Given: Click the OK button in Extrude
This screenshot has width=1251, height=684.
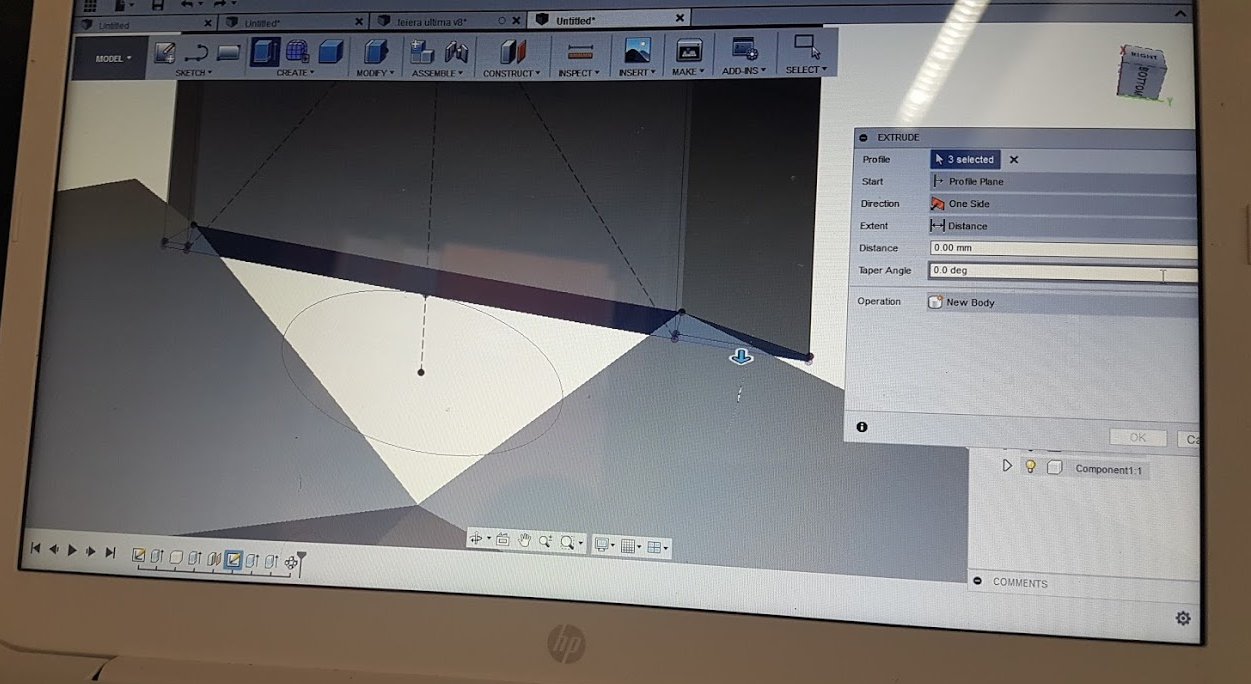Looking at the screenshot, I should pyautogui.click(x=1138, y=437).
